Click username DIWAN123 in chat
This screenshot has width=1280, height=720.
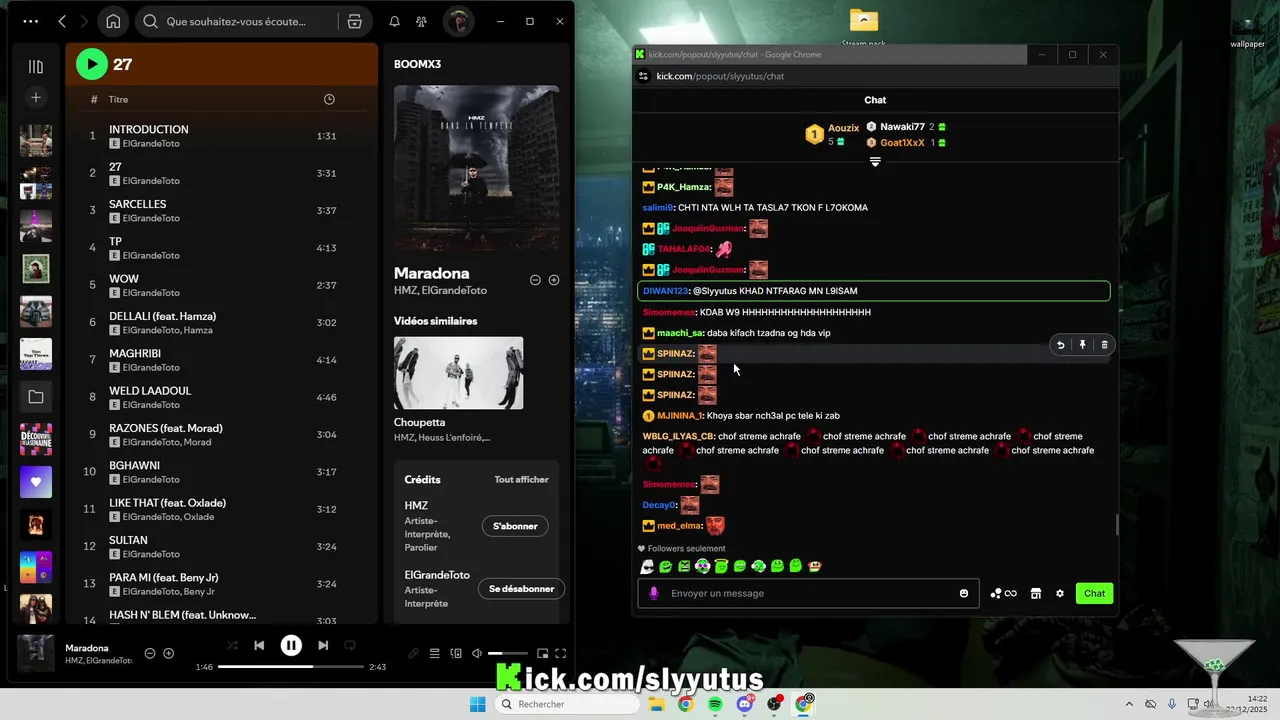click(666, 291)
